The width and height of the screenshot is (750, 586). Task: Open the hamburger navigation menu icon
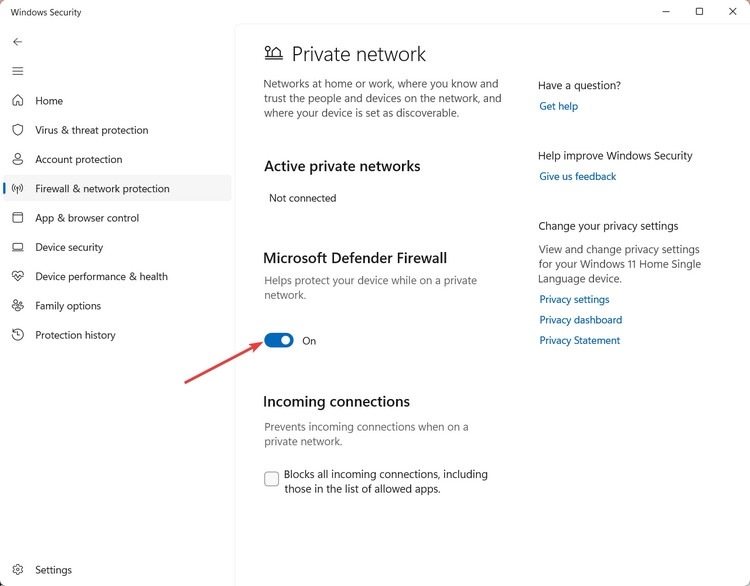tap(18, 71)
